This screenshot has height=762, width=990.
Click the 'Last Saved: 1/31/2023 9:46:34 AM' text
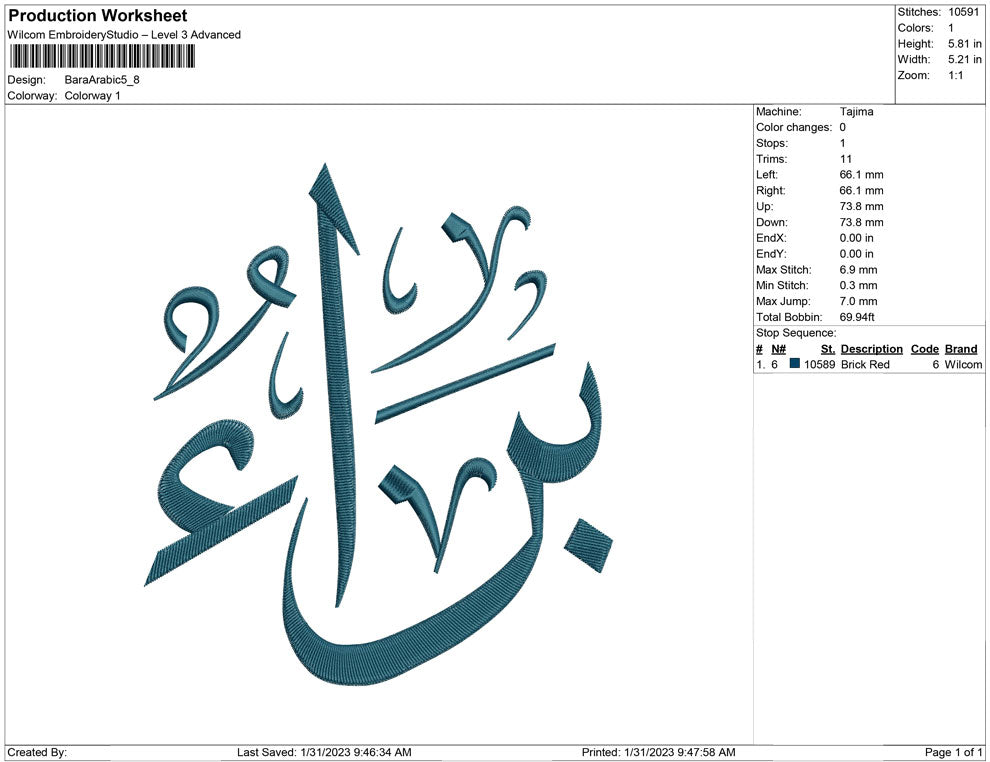(x=324, y=752)
